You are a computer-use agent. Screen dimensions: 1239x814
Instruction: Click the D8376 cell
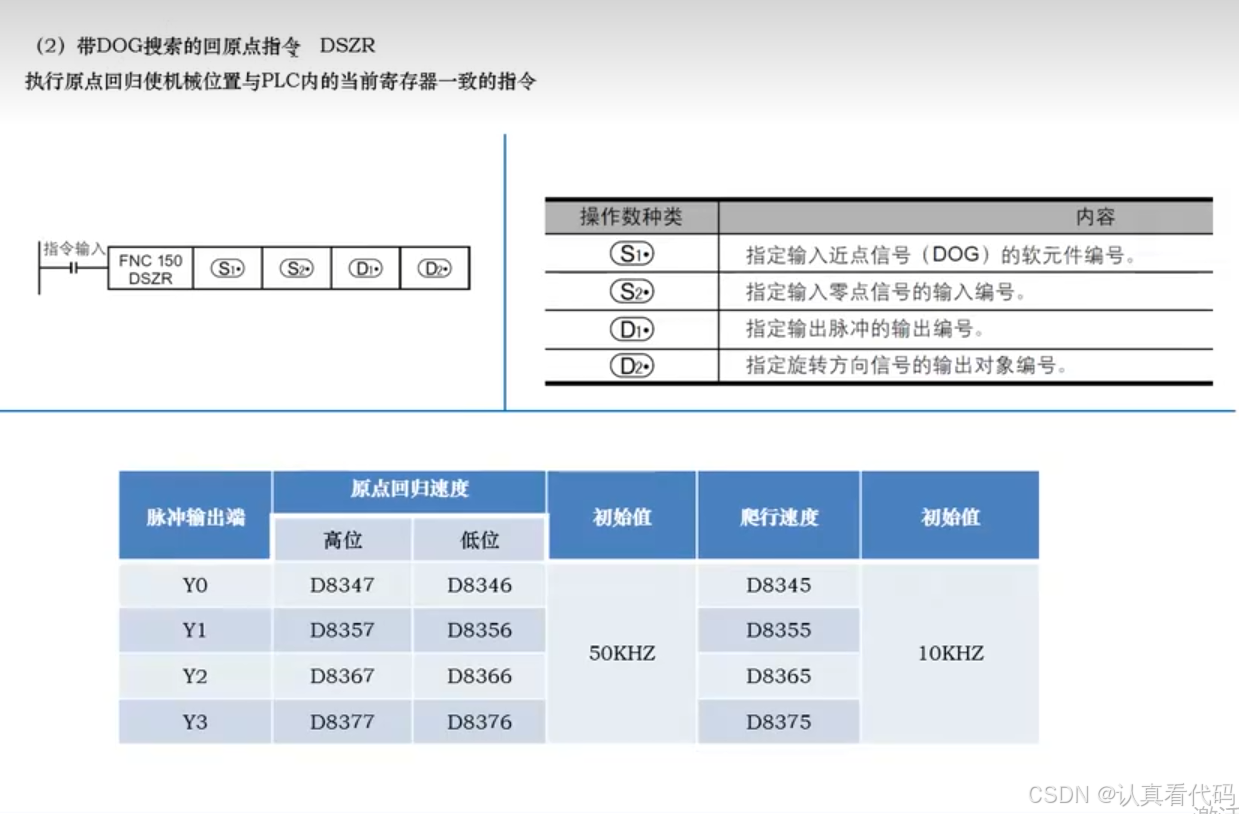479,721
